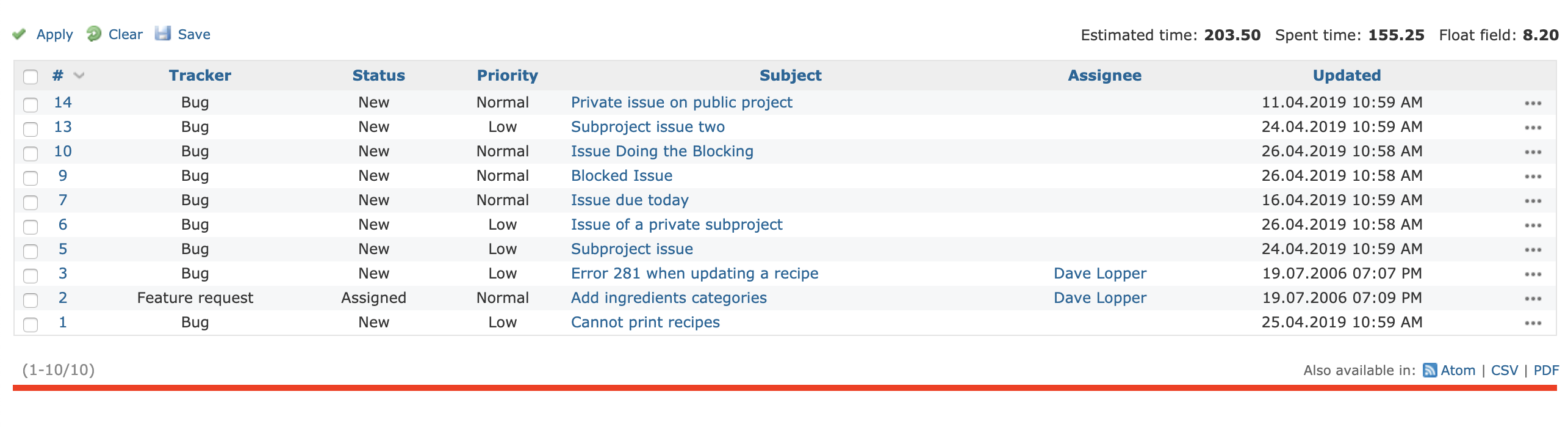1568x430 pixels.
Task: Toggle the select-all checkbox in header
Action: (x=31, y=76)
